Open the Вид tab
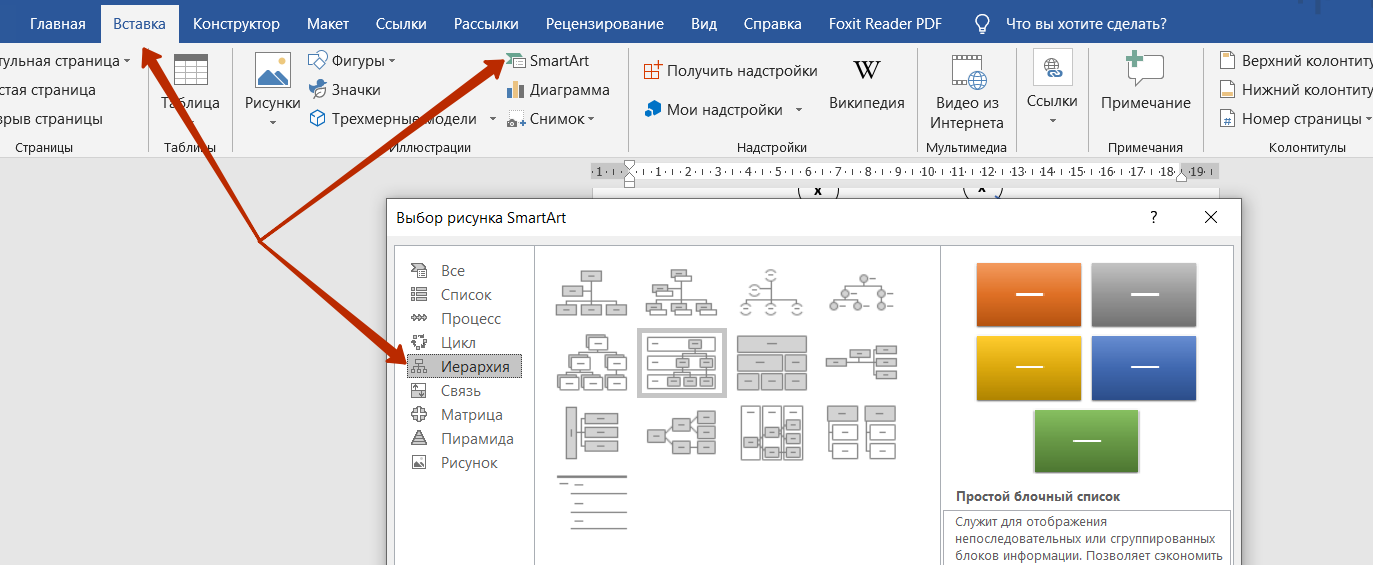The image size is (1373, 565). [x=704, y=24]
